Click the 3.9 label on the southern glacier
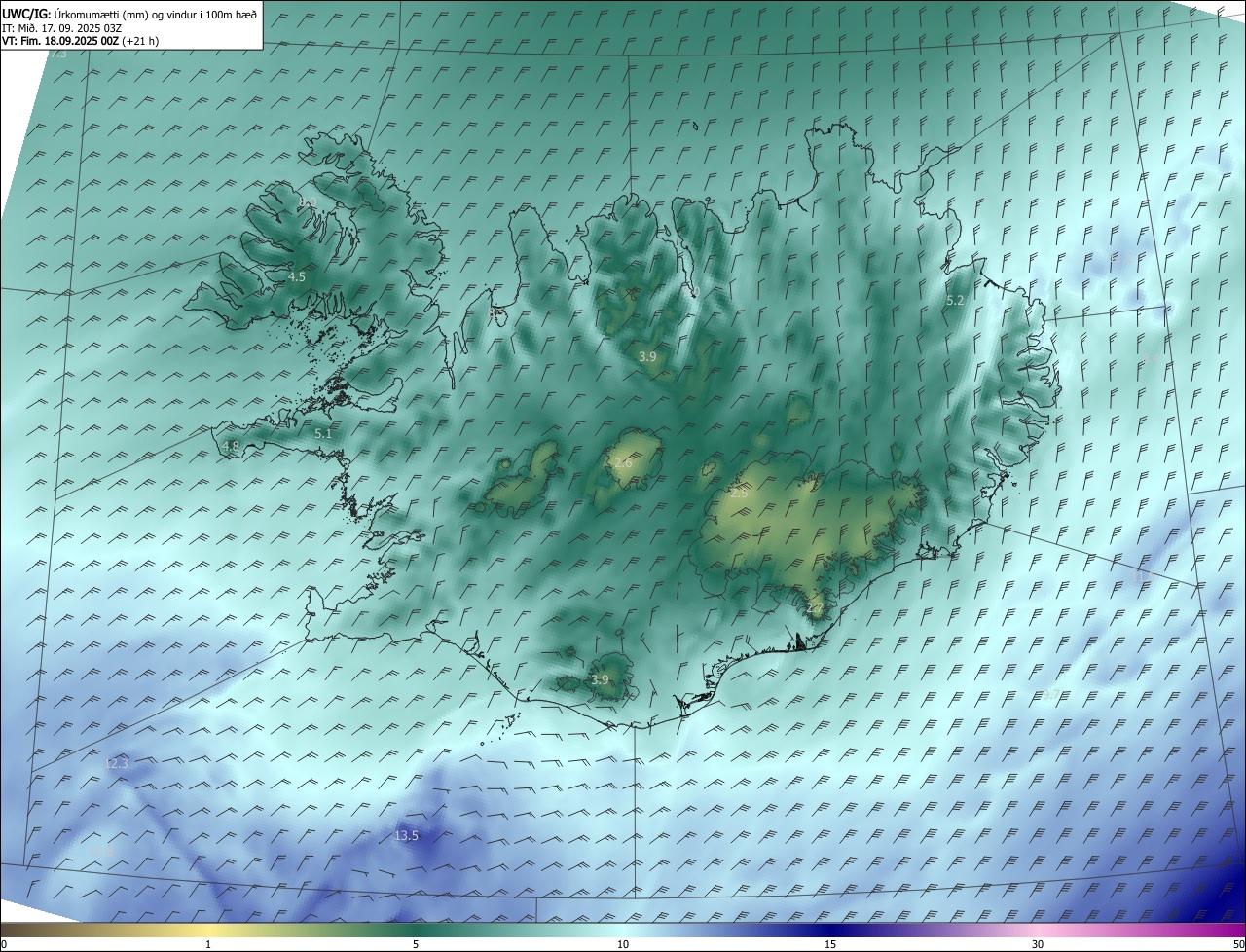 click(x=600, y=680)
